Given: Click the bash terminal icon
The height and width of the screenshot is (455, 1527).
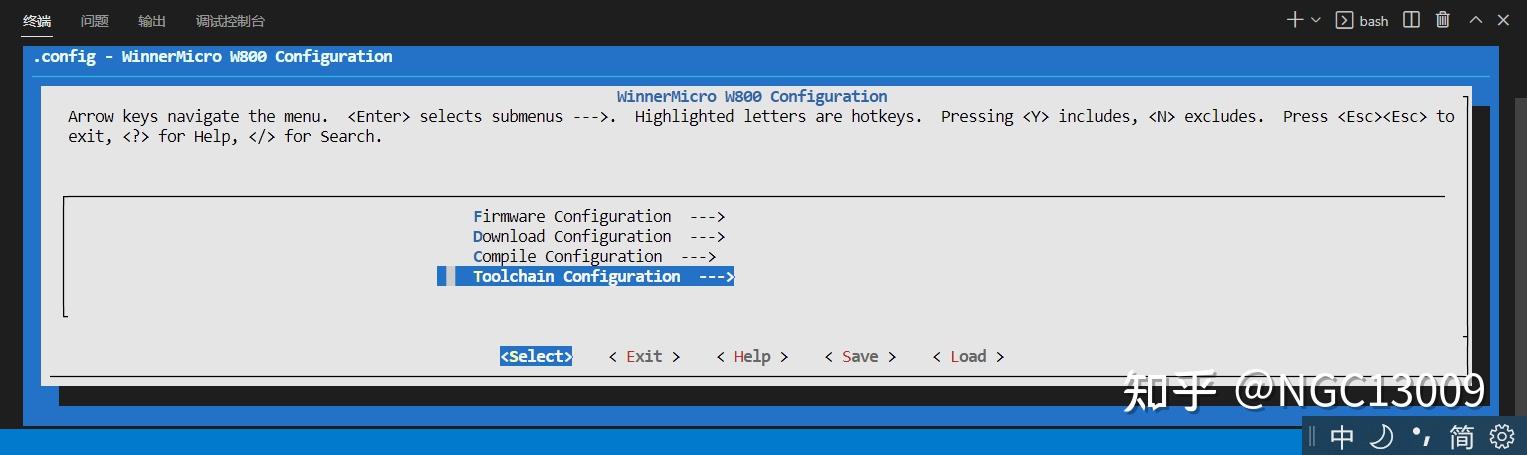Looking at the screenshot, I should coord(1345,20).
